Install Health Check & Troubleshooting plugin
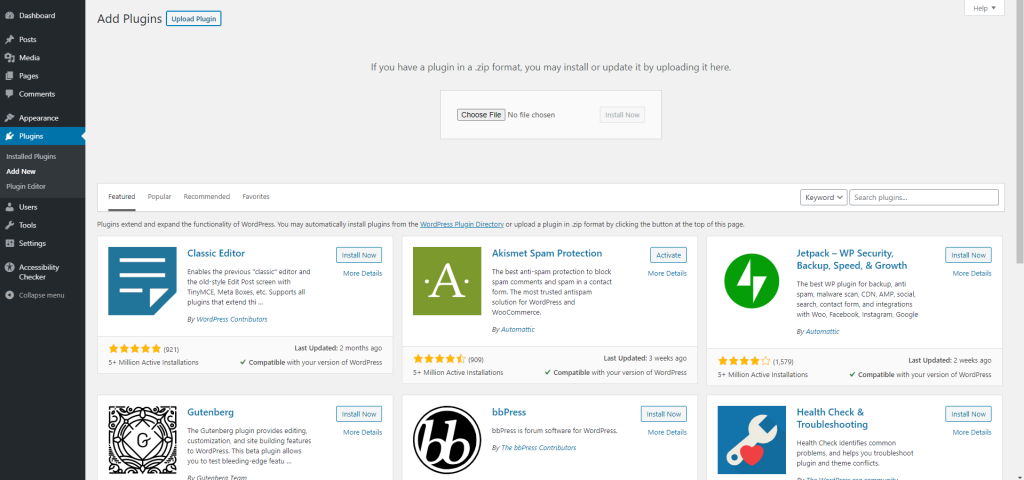This screenshot has height=480, width=1024. point(968,414)
